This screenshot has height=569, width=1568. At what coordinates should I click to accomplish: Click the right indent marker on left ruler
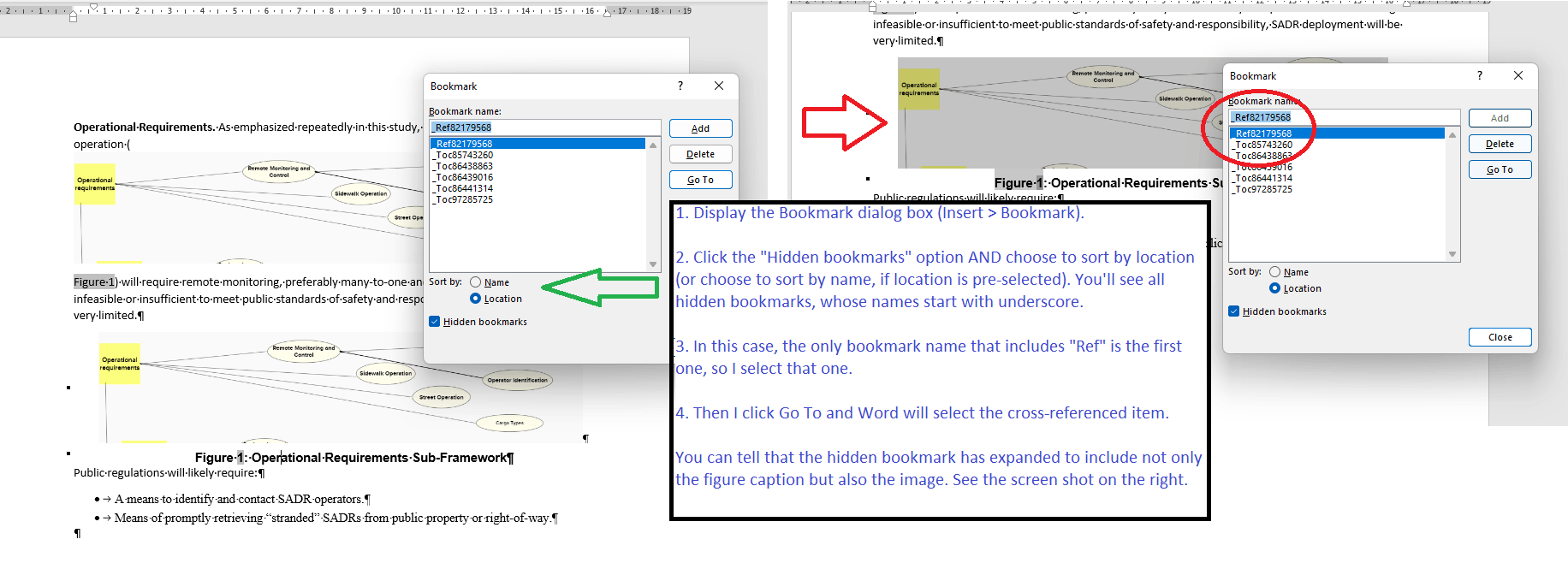pos(608,13)
